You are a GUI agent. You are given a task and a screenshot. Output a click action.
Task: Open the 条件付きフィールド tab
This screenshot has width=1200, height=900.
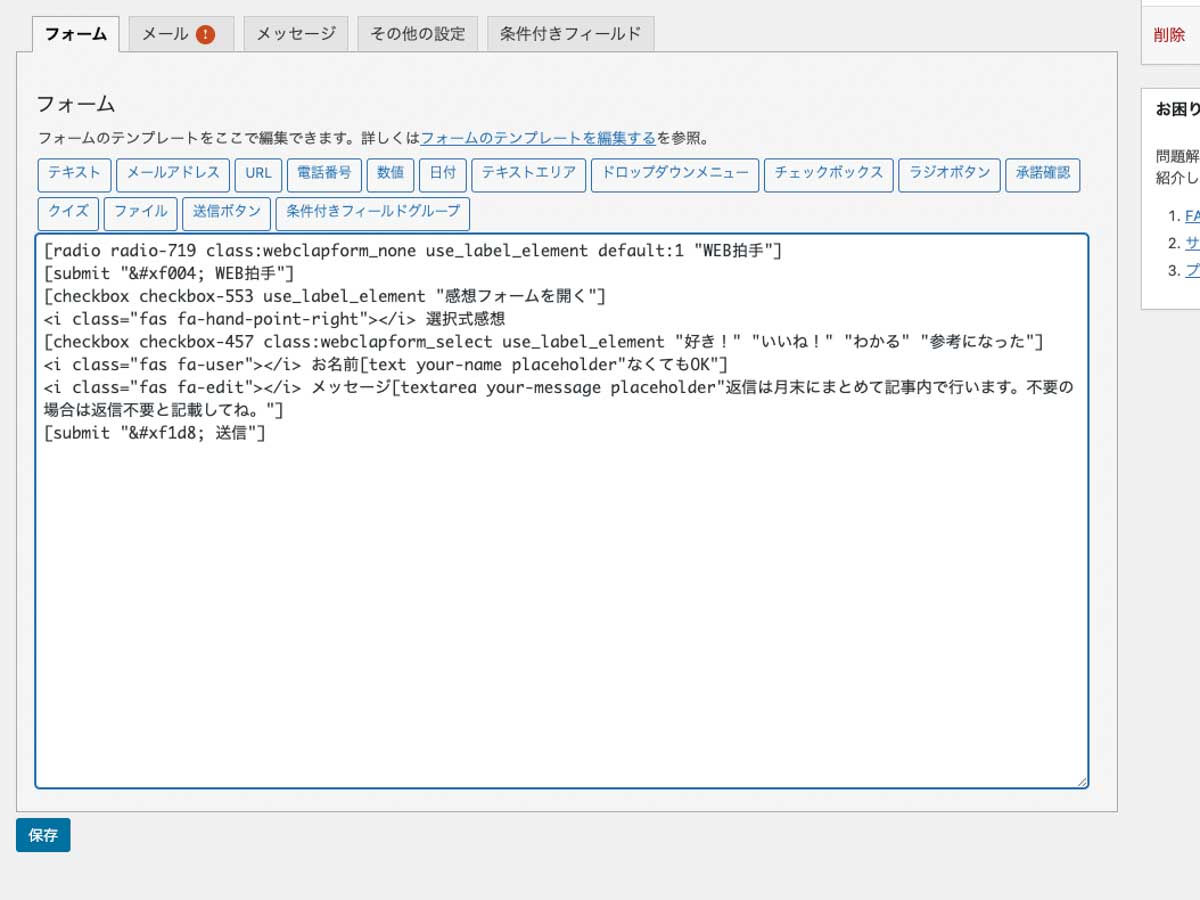click(570, 34)
